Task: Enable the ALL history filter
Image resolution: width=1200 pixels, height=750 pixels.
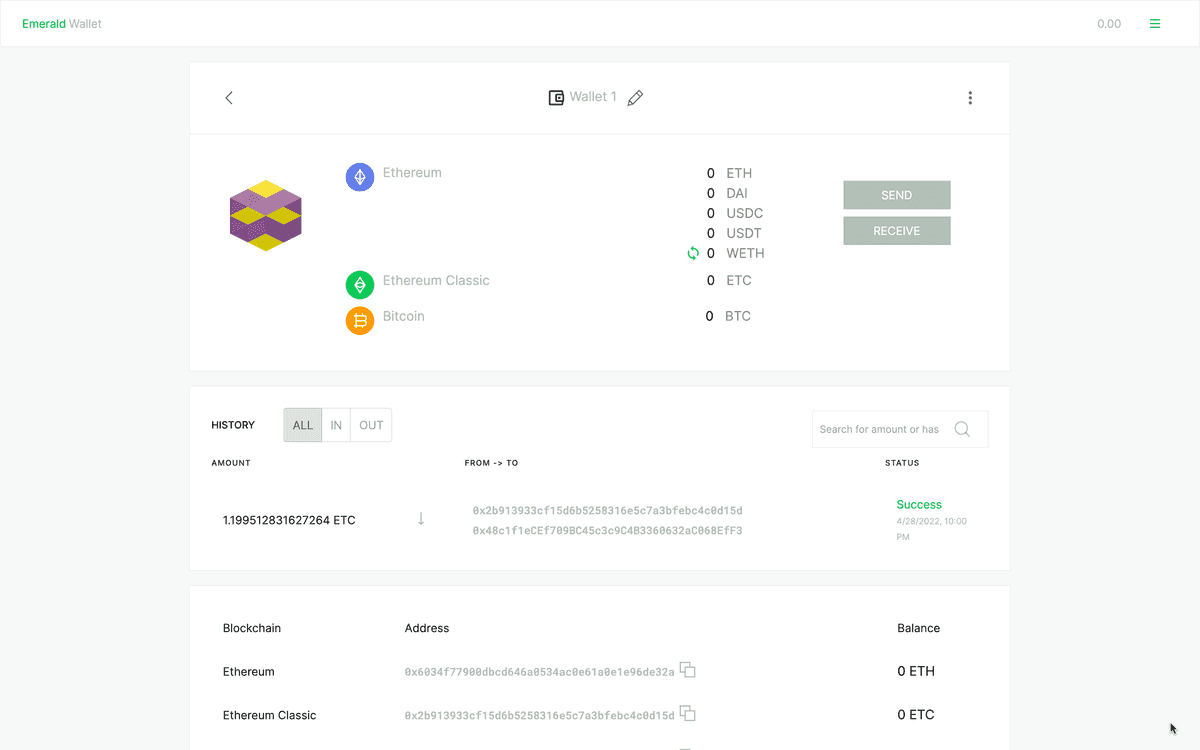Action: point(302,424)
